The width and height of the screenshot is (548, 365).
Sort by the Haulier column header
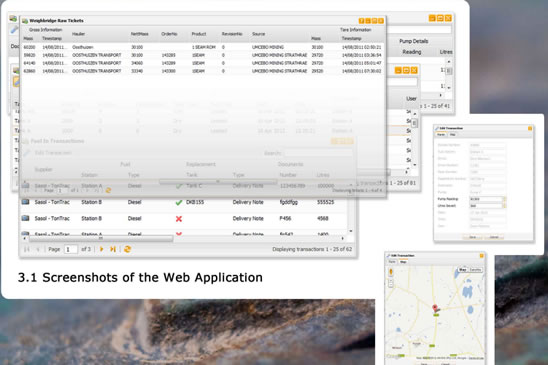[x=78, y=34]
